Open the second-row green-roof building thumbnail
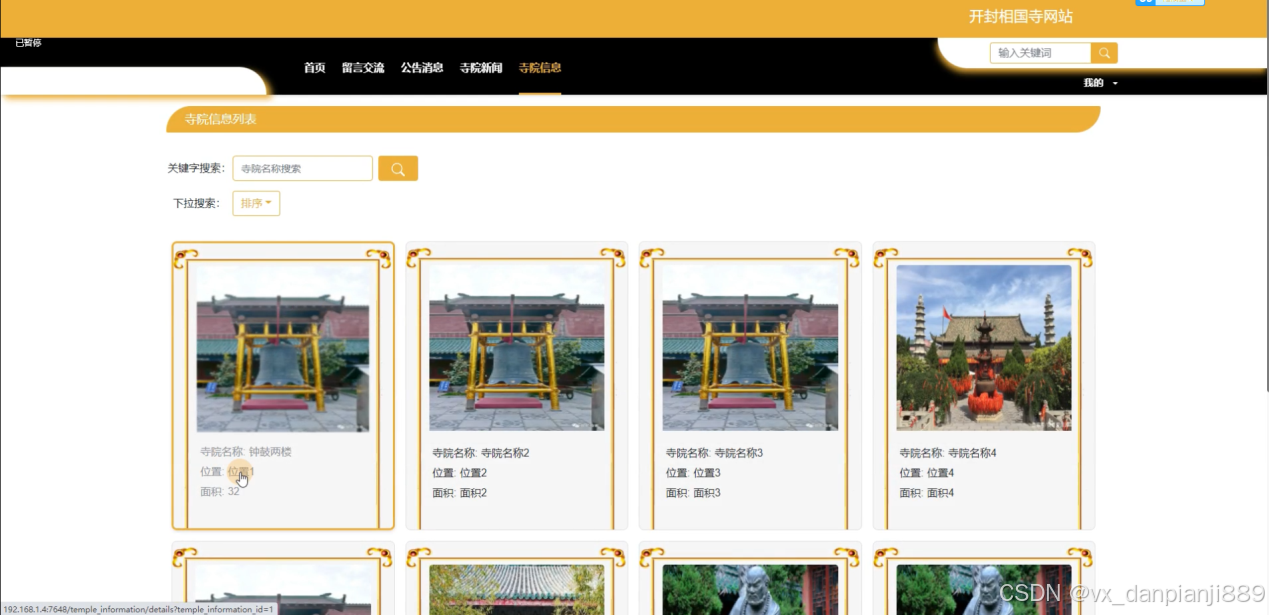Image resolution: width=1269 pixels, height=615 pixels. tap(517, 589)
